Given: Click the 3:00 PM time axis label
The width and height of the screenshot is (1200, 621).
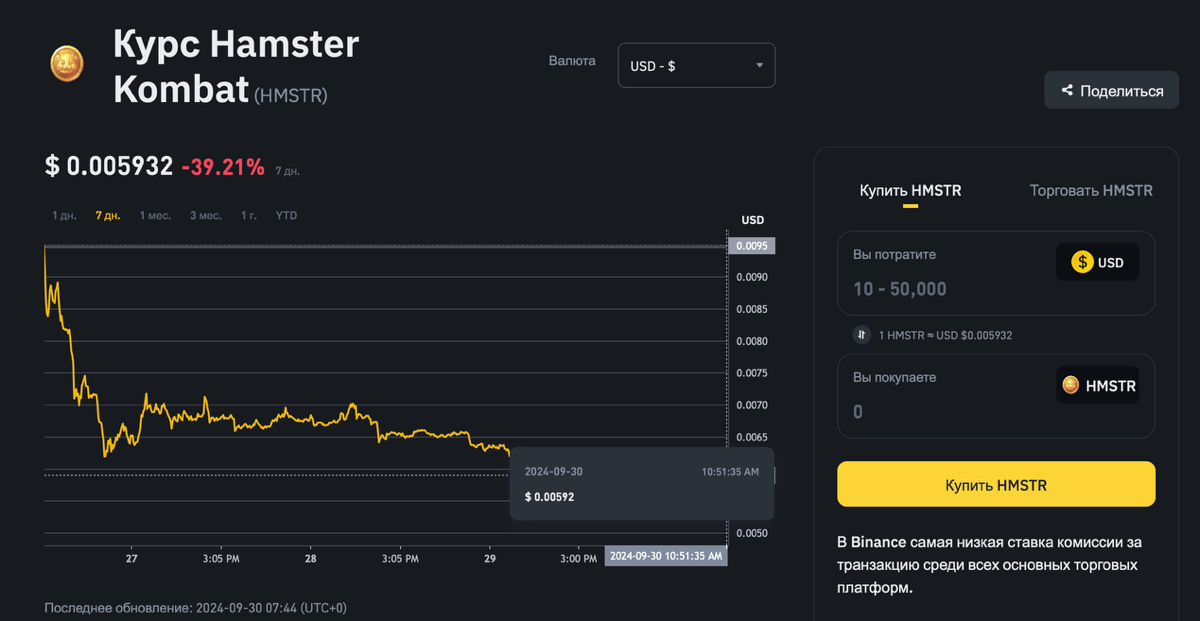Looking at the screenshot, I should [x=579, y=558].
